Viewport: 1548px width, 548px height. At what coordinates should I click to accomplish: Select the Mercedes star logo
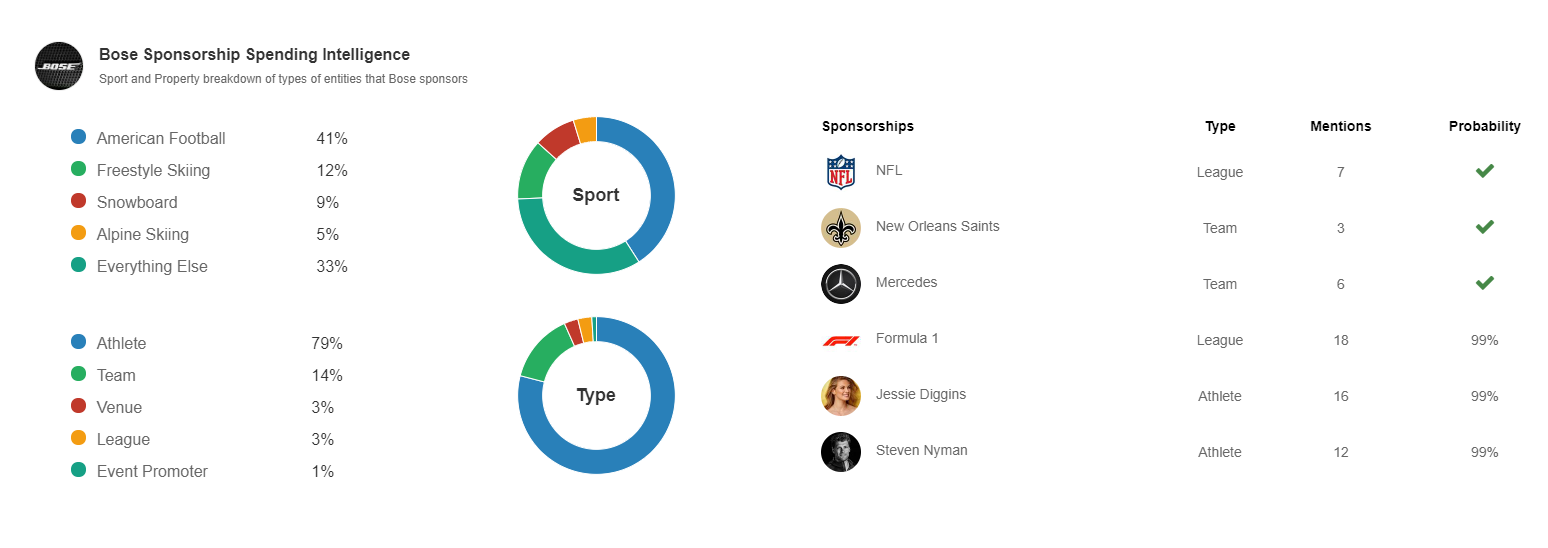click(x=841, y=284)
